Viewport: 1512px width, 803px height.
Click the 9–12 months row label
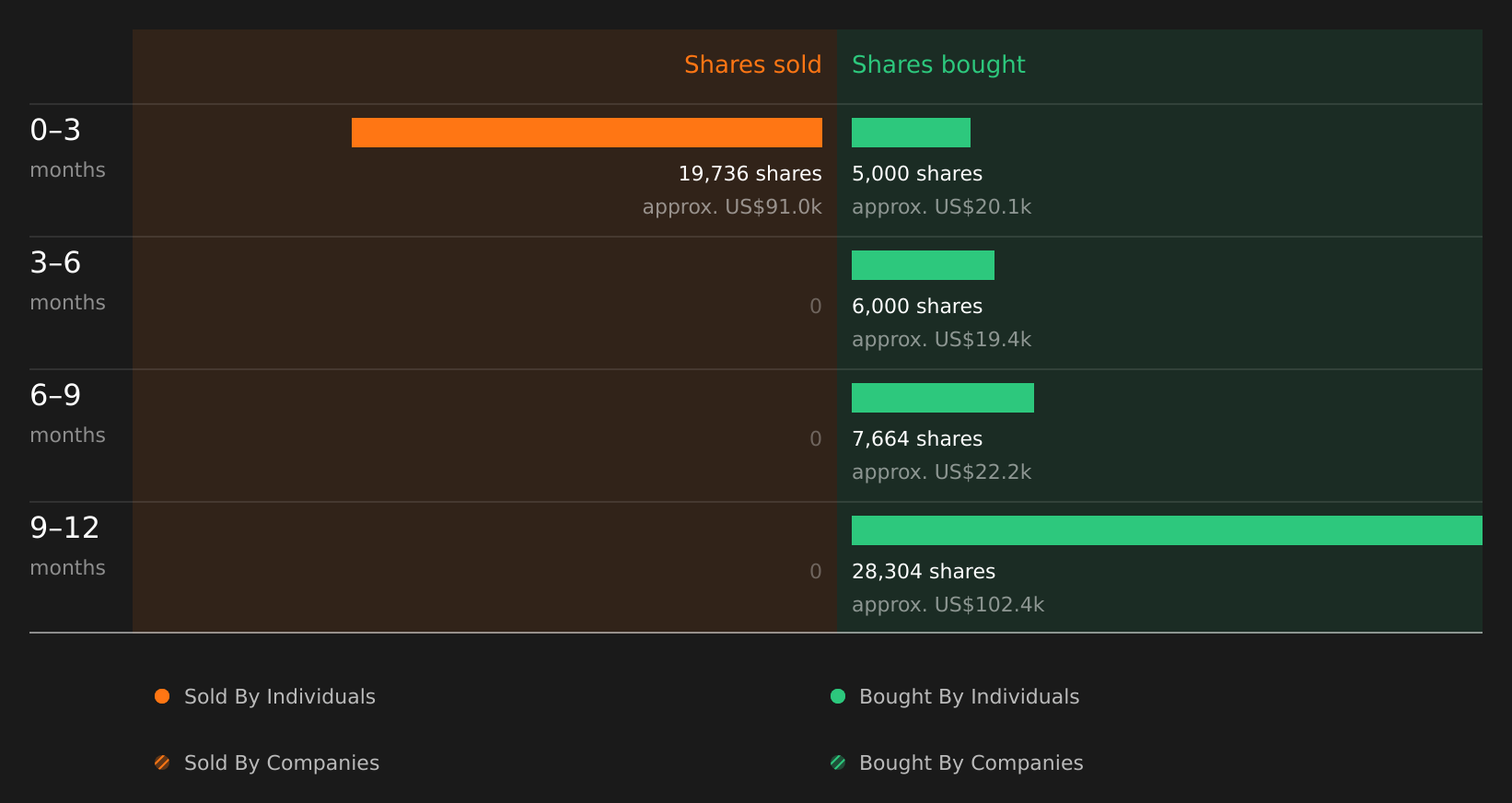click(67, 546)
